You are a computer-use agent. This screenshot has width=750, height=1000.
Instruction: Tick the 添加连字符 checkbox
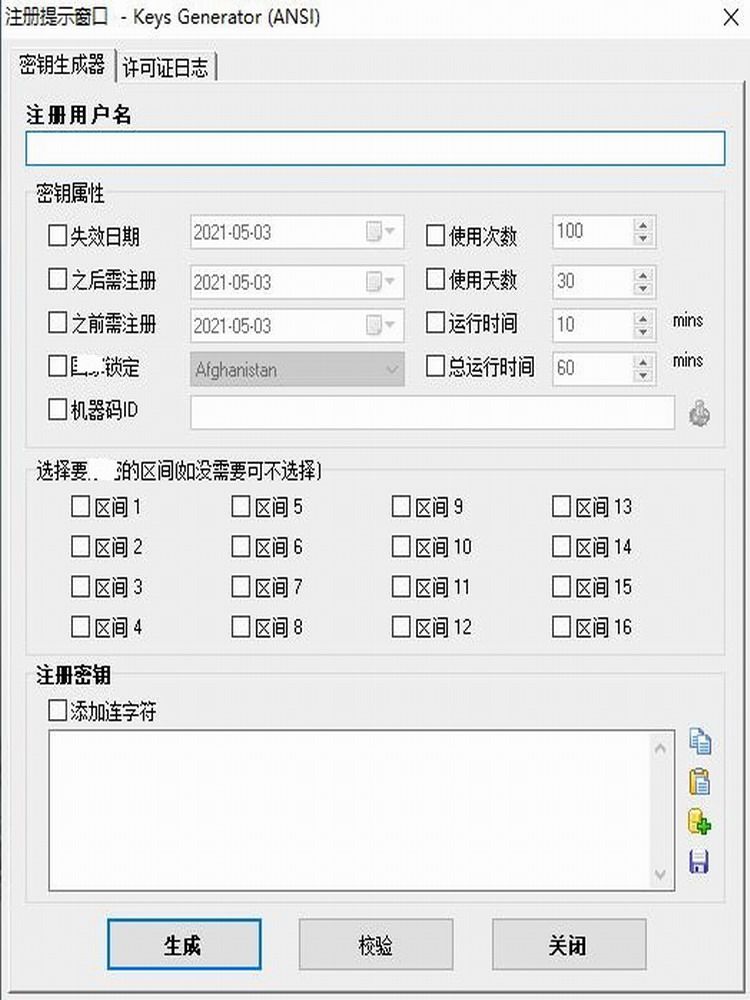pos(57,710)
